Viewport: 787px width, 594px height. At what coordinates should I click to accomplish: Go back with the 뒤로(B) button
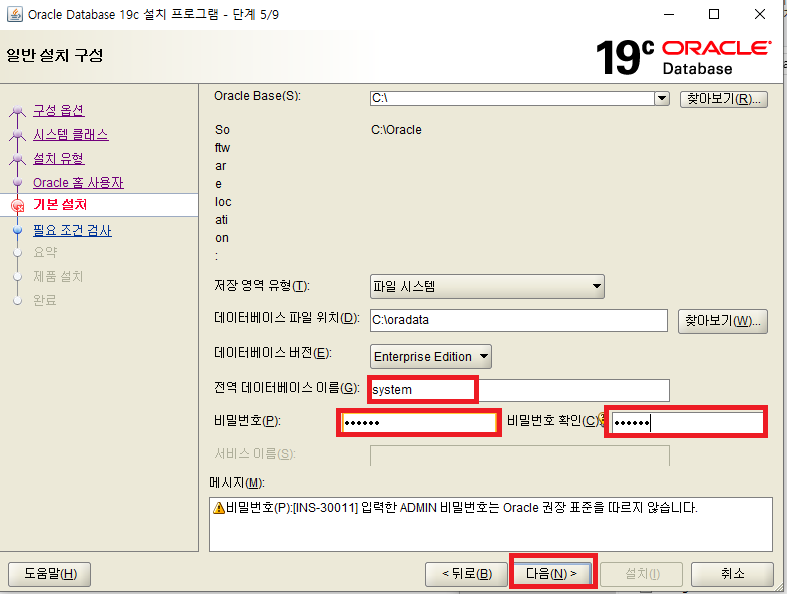point(466,574)
